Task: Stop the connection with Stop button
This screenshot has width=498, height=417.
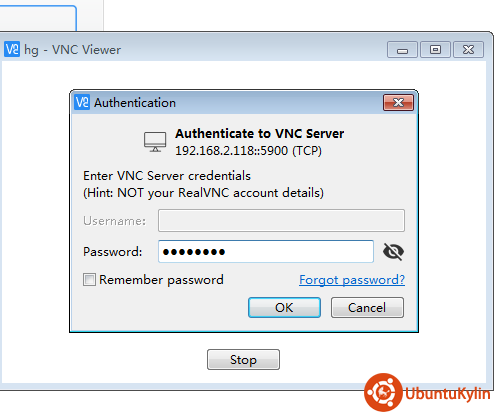Action: [x=243, y=359]
